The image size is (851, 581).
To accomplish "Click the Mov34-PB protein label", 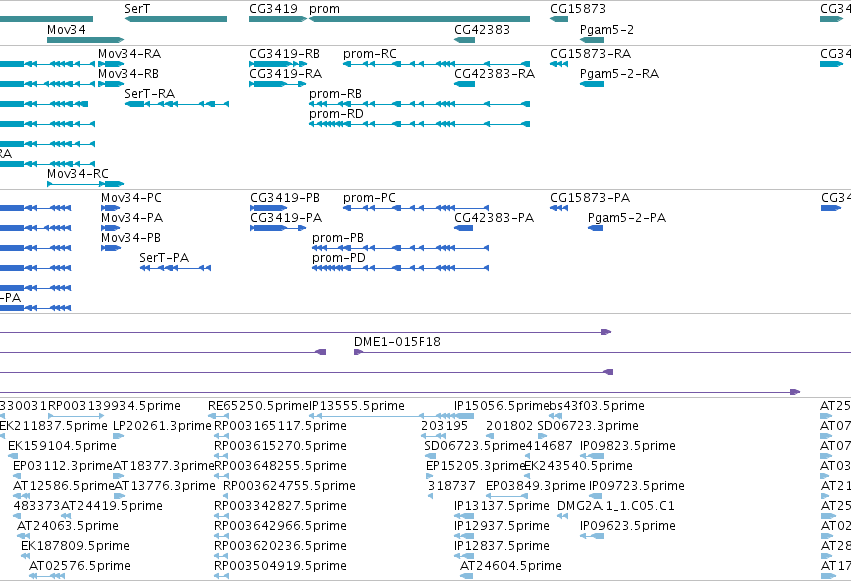I will coord(131,238).
